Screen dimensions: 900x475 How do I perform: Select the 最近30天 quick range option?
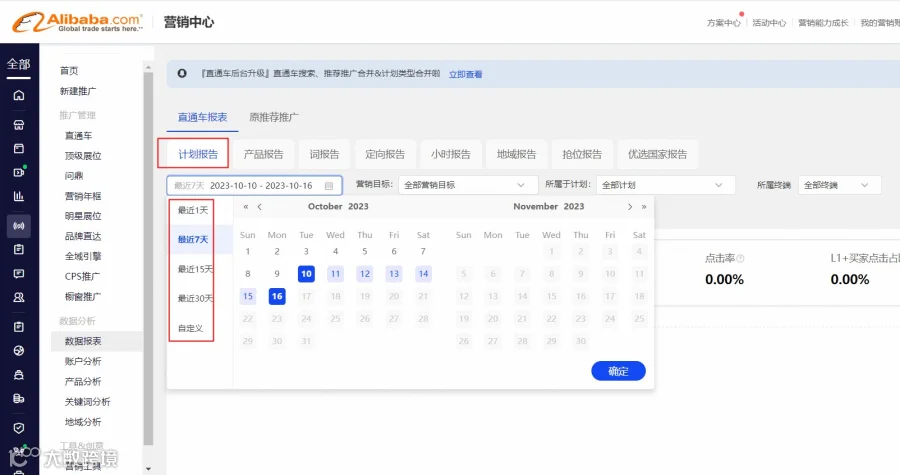195,298
